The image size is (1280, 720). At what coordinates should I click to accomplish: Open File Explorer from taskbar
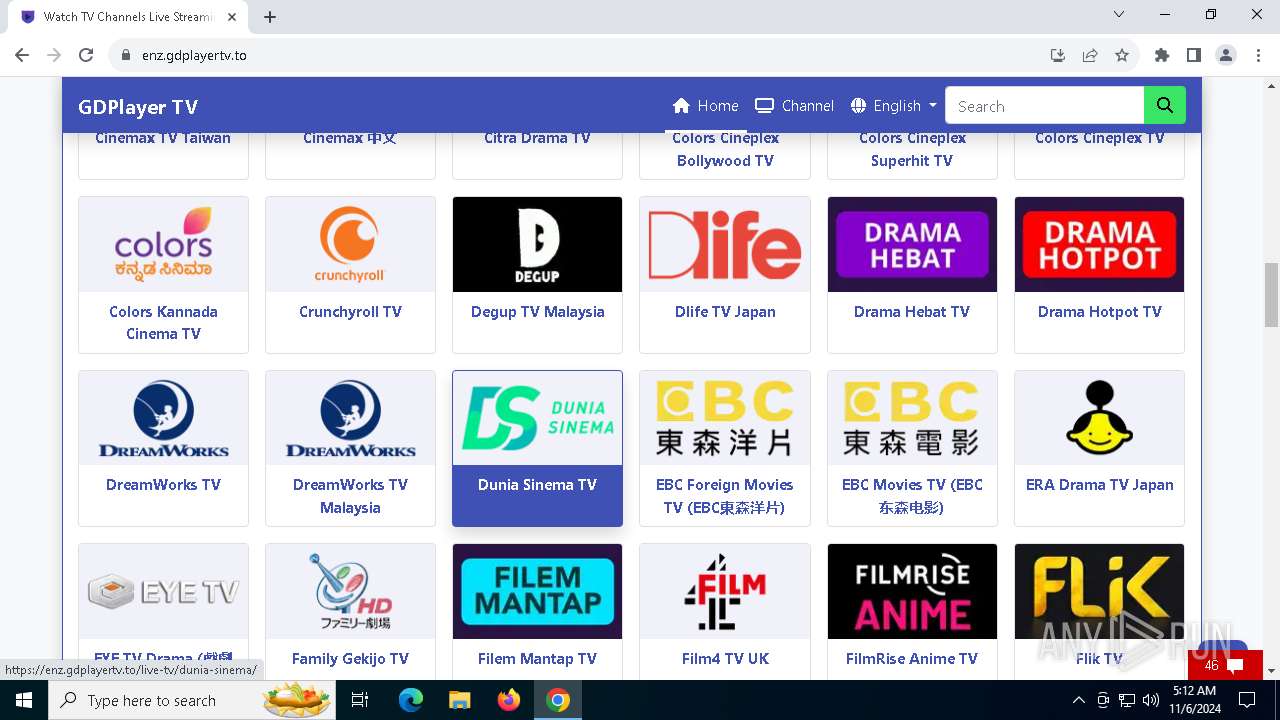459,700
